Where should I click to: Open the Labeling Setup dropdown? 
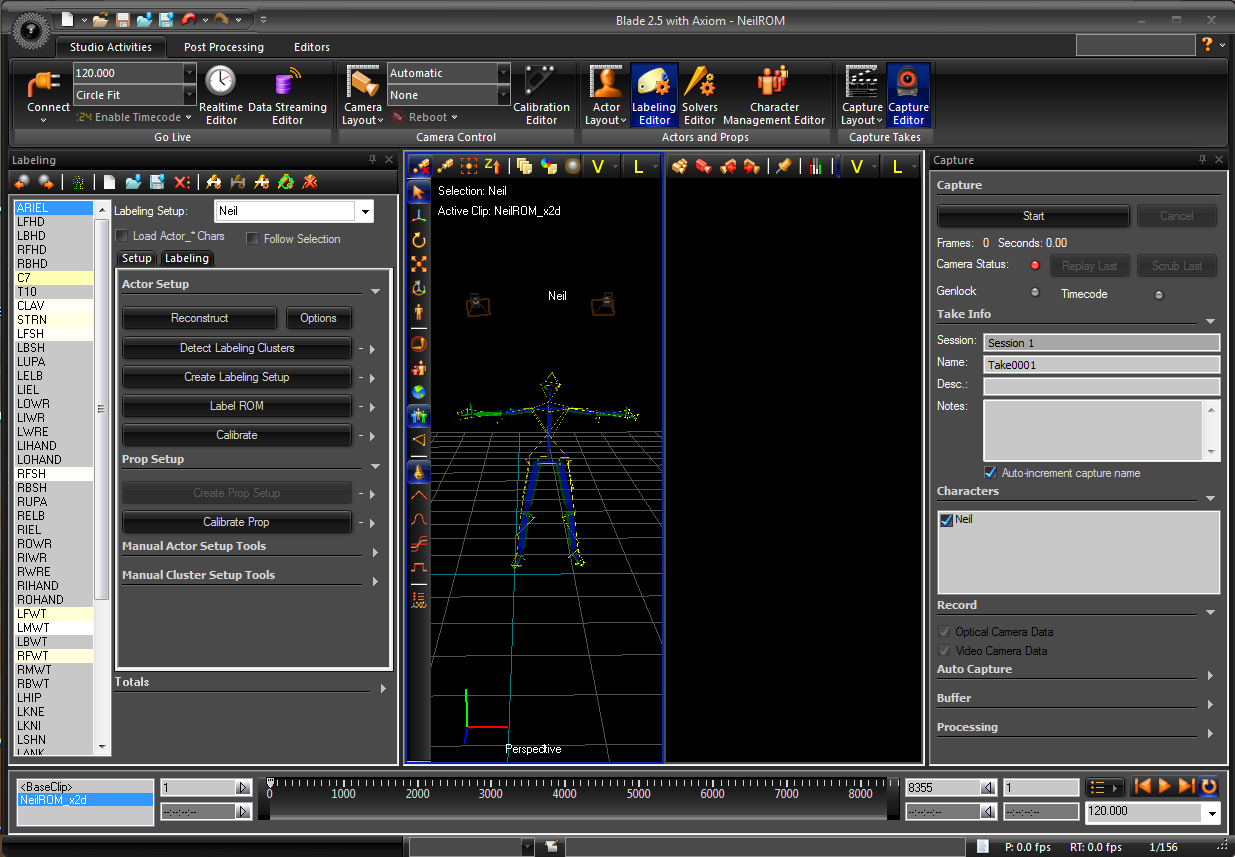pos(365,211)
